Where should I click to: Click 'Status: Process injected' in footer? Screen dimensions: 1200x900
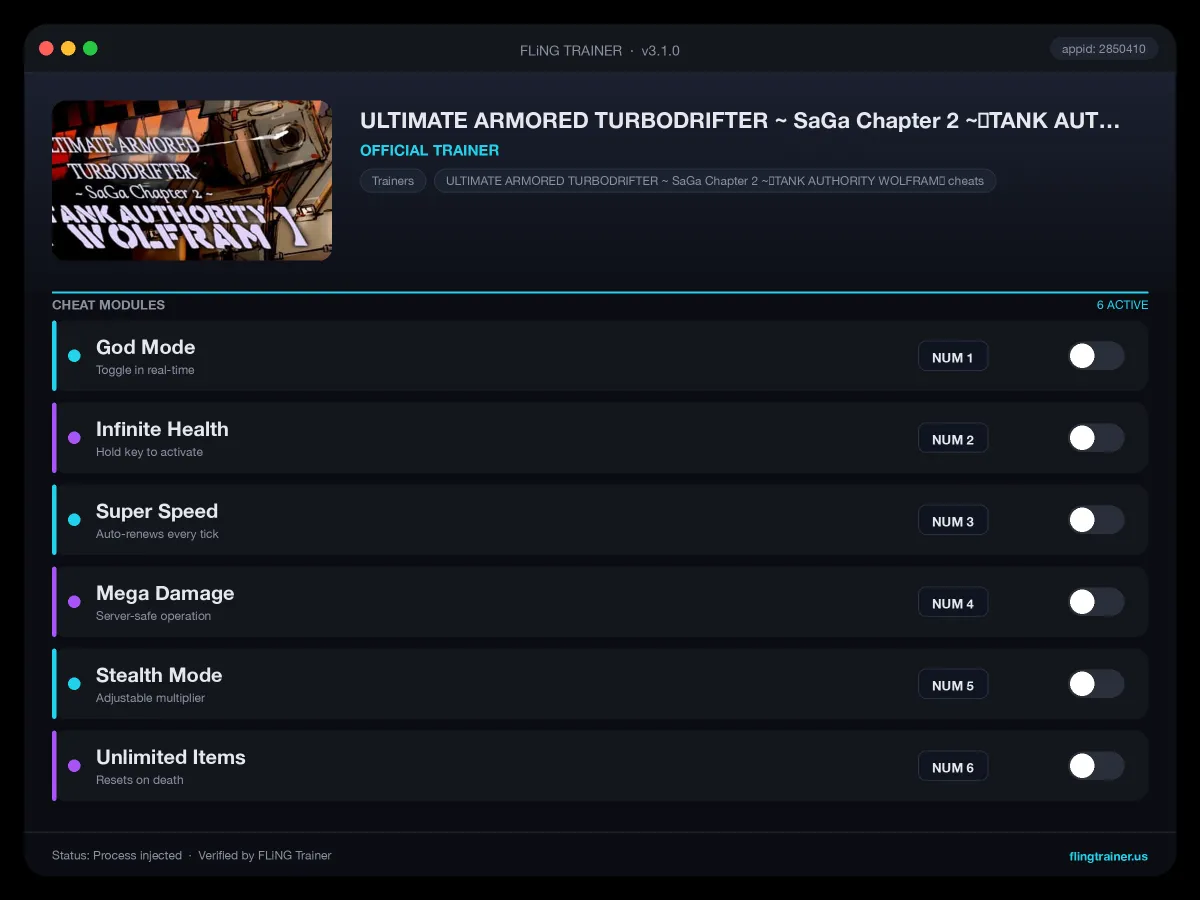click(117, 856)
